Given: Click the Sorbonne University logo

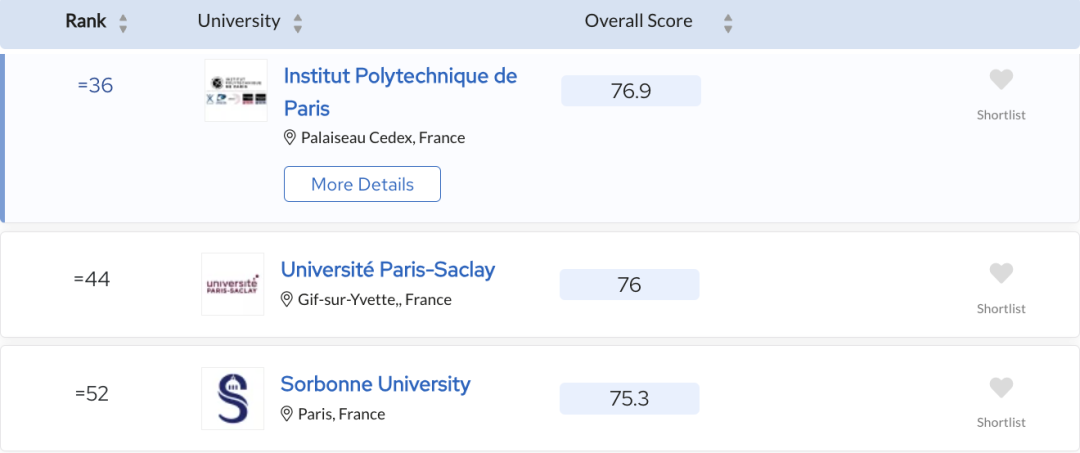Looking at the screenshot, I should click(232, 398).
